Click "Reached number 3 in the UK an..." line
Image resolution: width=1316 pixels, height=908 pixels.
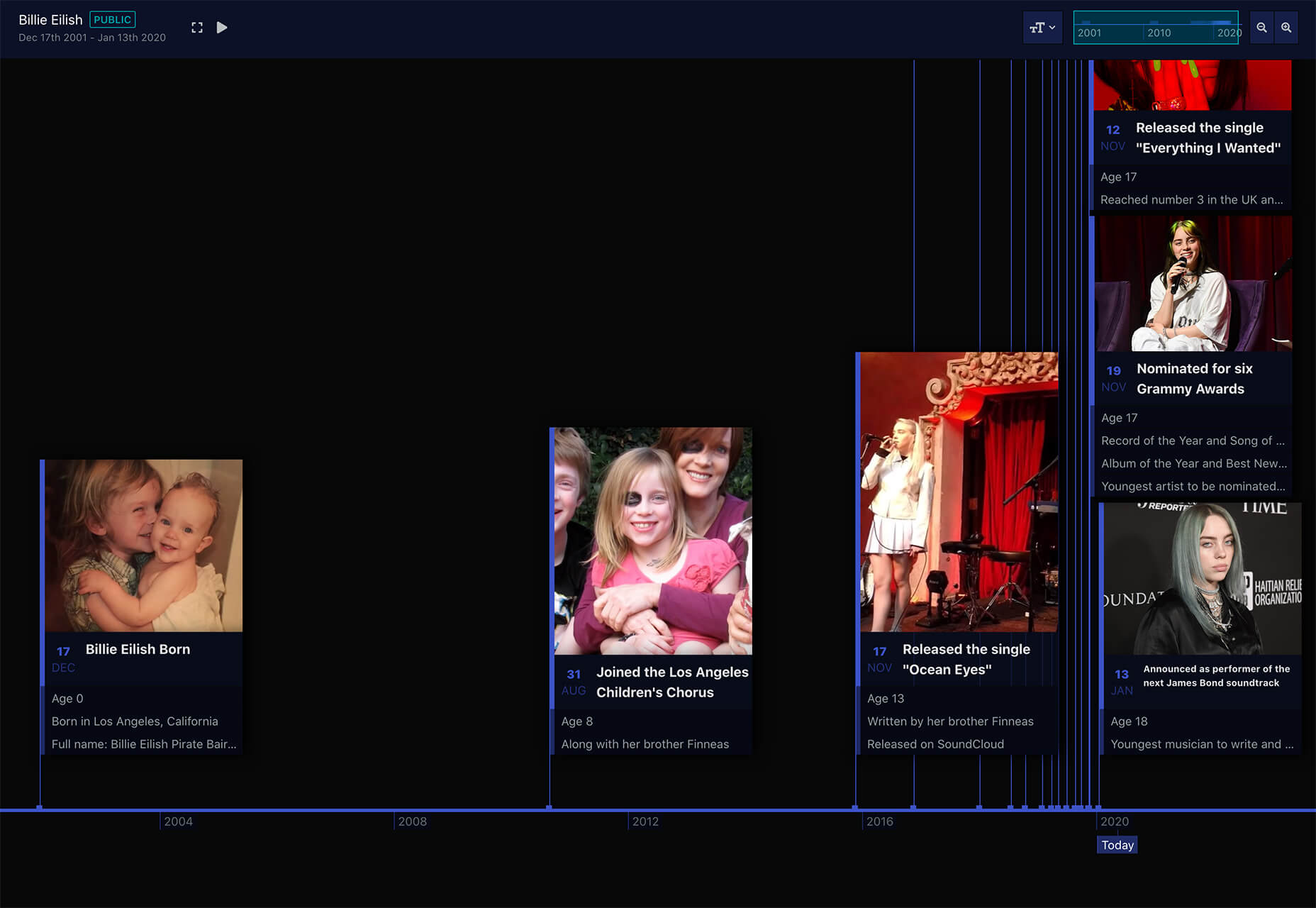[x=1191, y=200]
